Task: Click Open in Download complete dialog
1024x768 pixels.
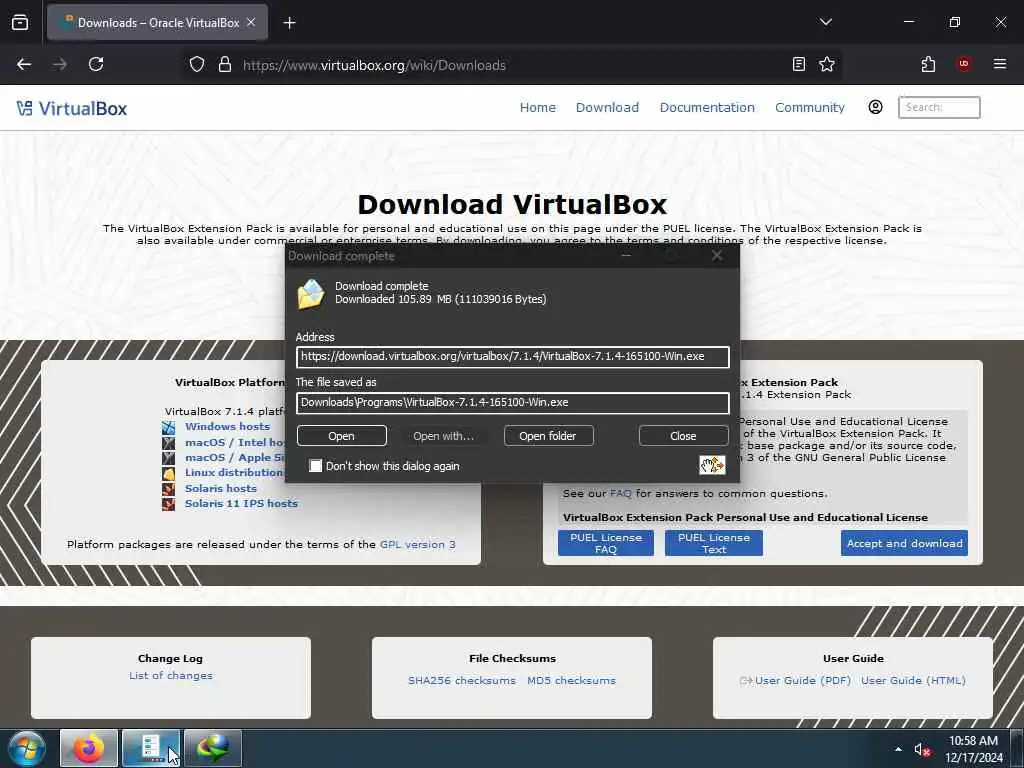Action: [342, 436]
